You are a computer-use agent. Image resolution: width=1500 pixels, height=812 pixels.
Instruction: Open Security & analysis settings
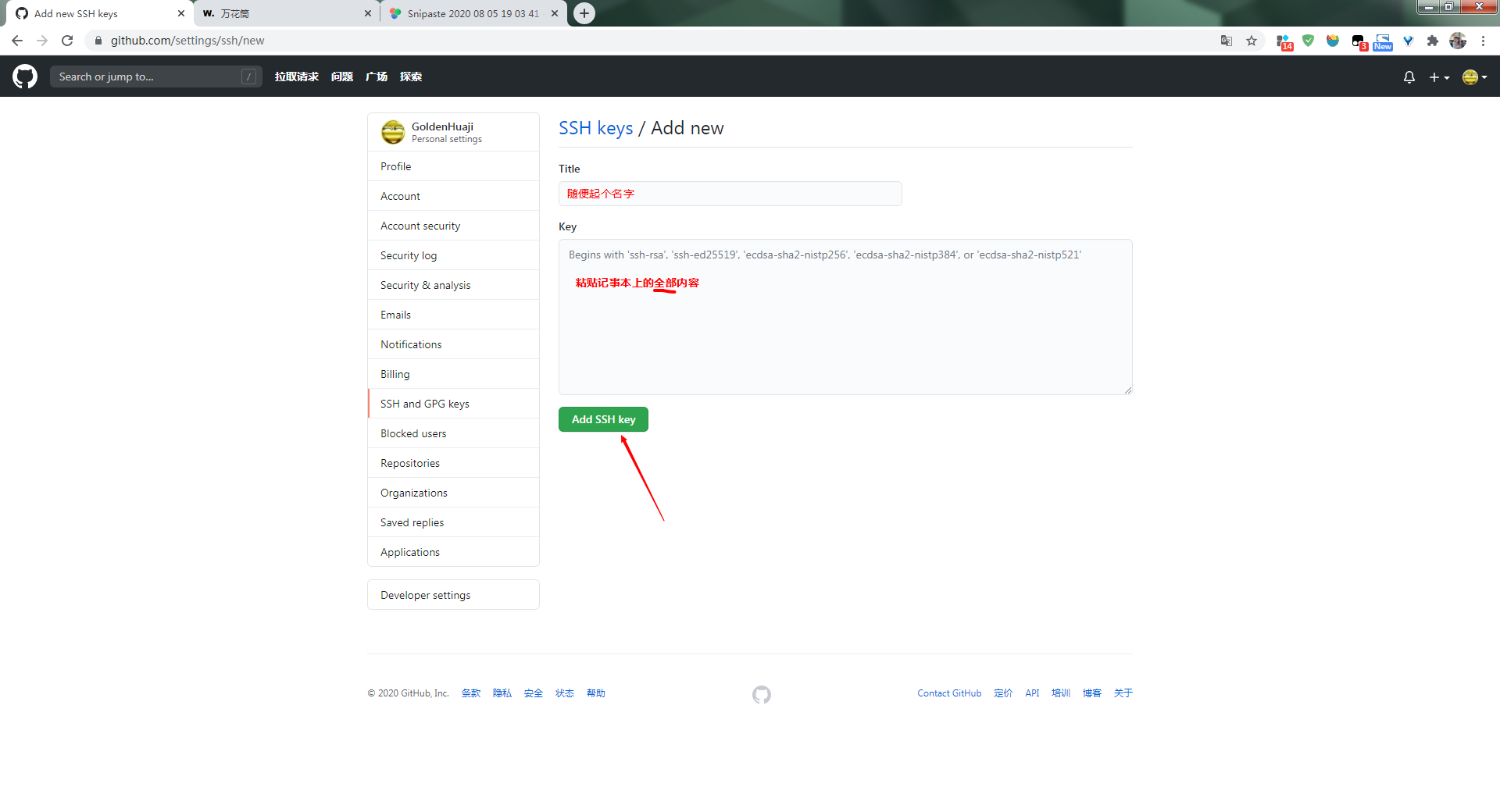(453, 285)
